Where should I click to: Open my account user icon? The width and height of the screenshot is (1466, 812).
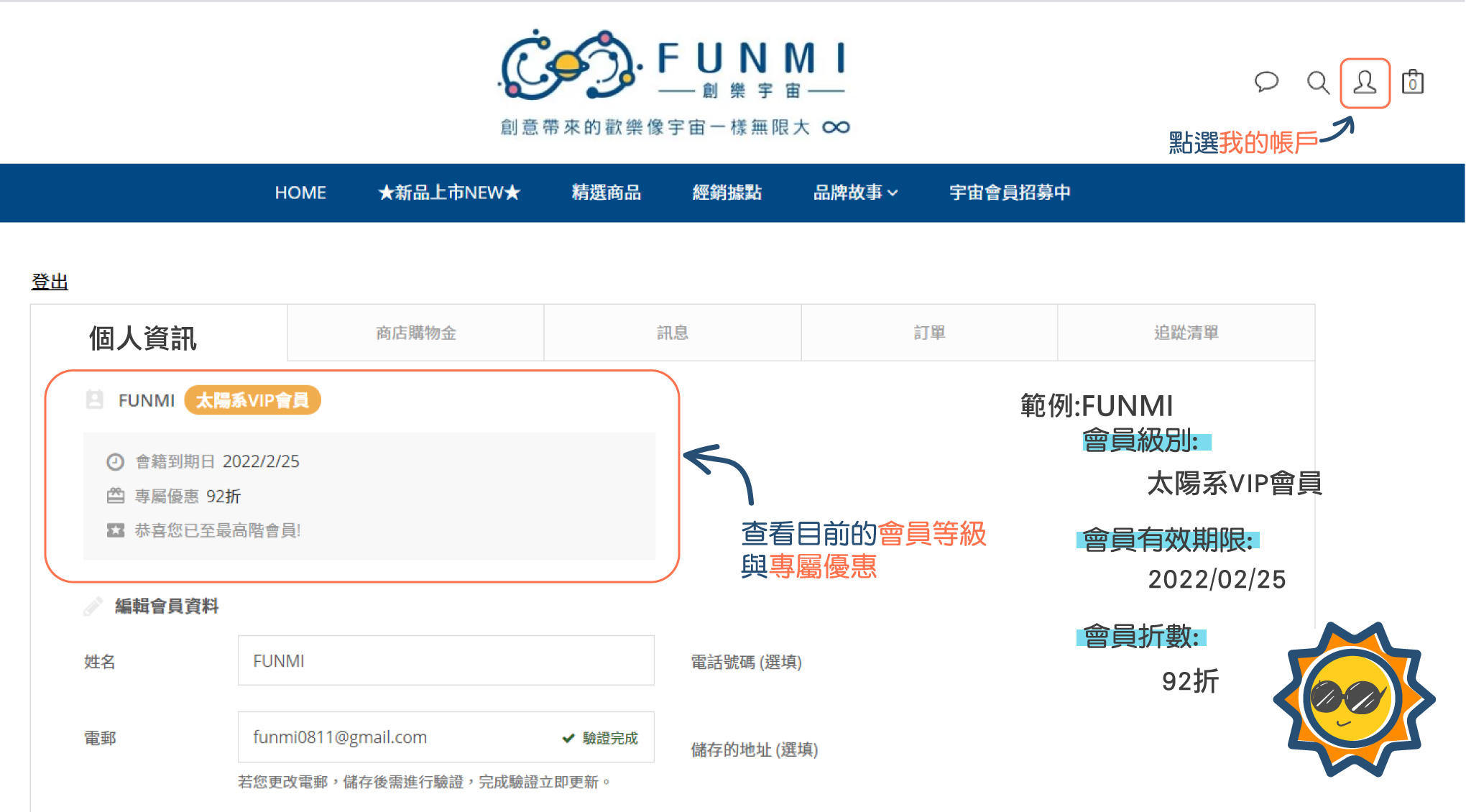[1365, 83]
